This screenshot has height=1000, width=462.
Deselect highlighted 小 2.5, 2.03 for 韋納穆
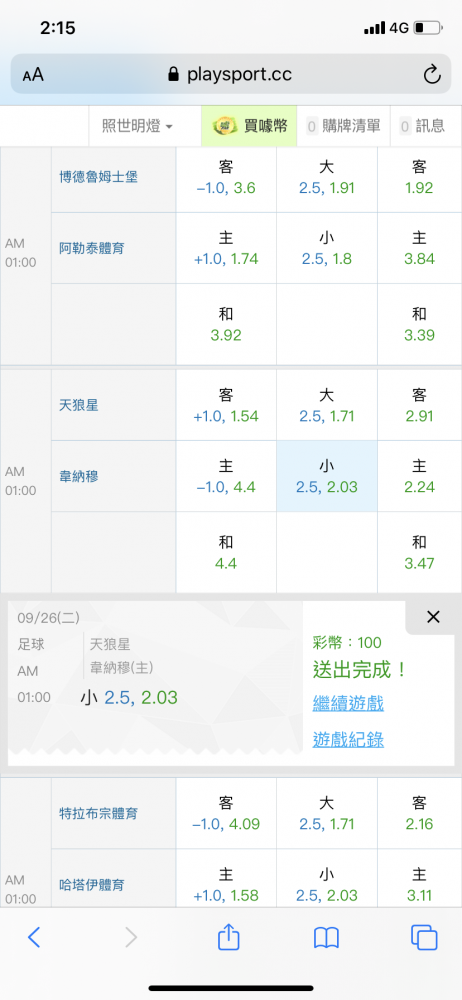coord(327,476)
